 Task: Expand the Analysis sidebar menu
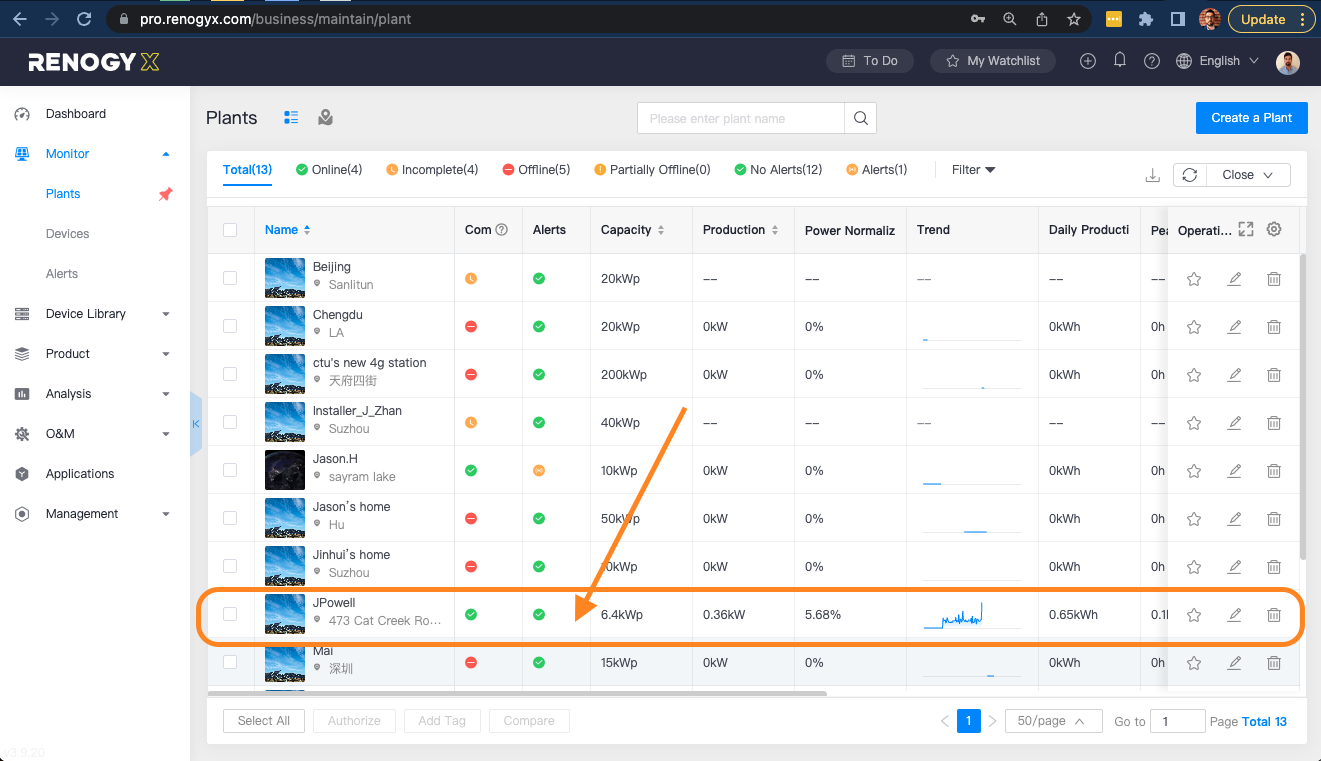166,394
